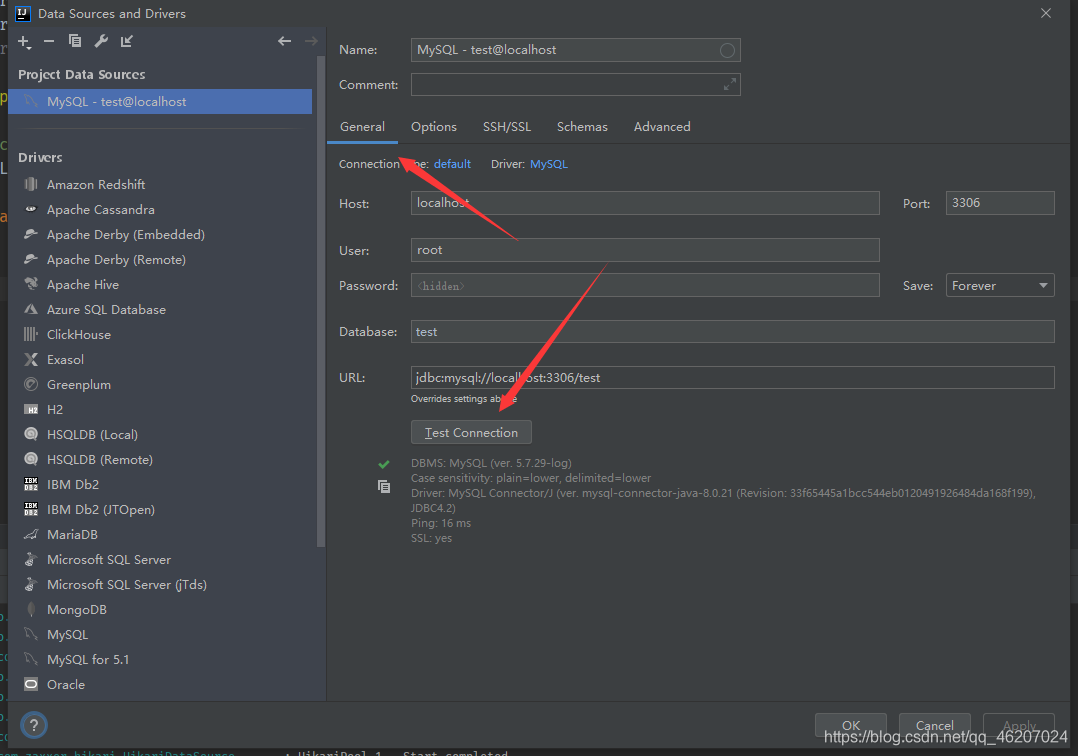This screenshot has height=756, width=1078.
Task: Select HSQLDB (Remote) driver
Action: point(100,460)
